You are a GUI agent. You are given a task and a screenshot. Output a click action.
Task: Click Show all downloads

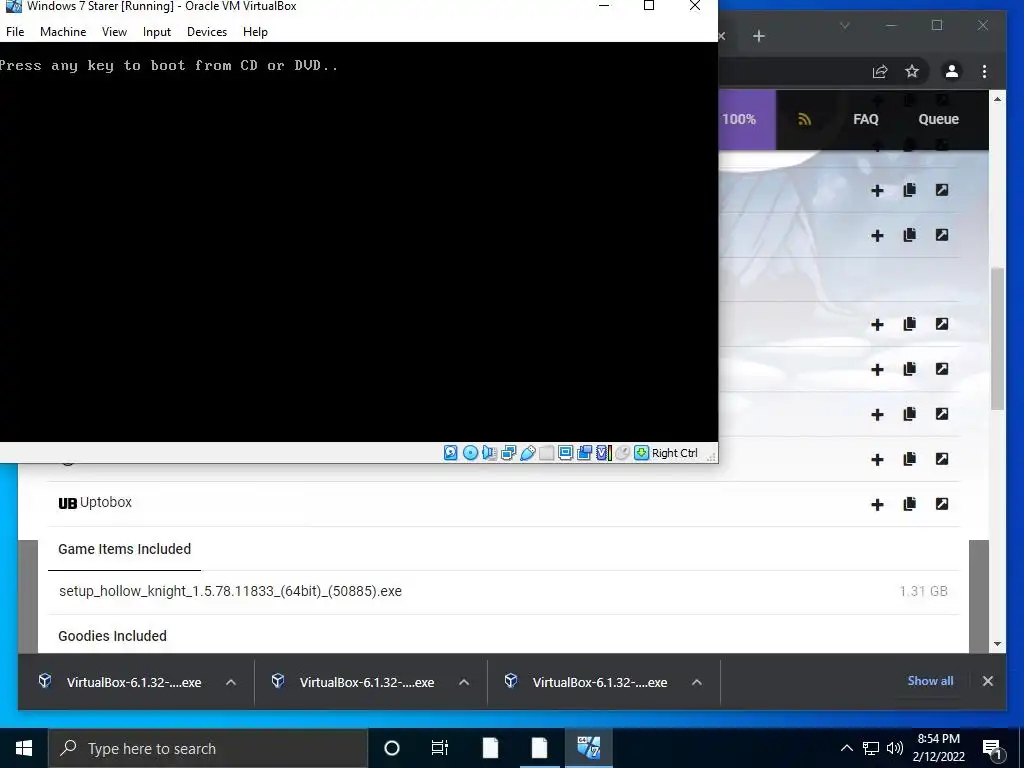pyautogui.click(x=930, y=681)
